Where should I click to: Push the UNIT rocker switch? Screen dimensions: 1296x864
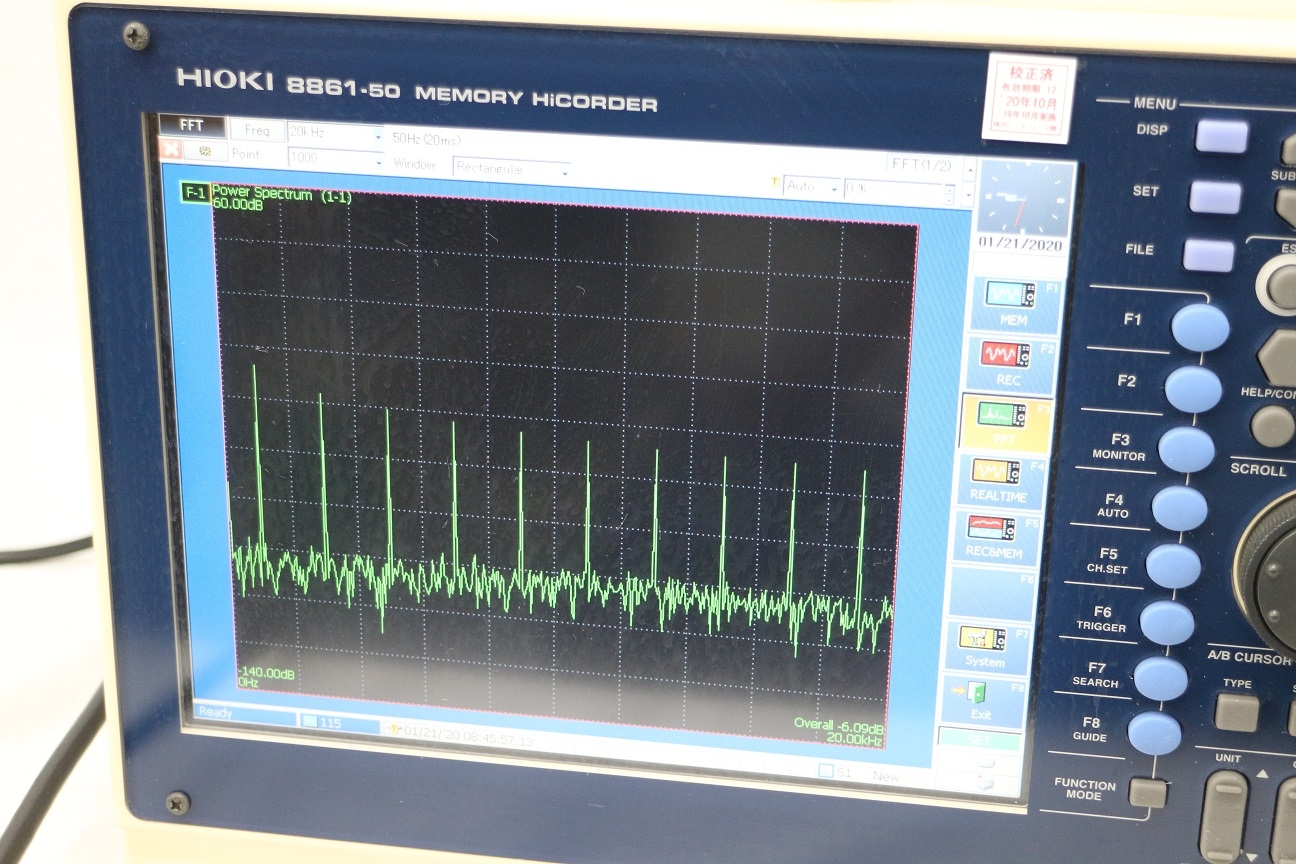(1223, 816)
